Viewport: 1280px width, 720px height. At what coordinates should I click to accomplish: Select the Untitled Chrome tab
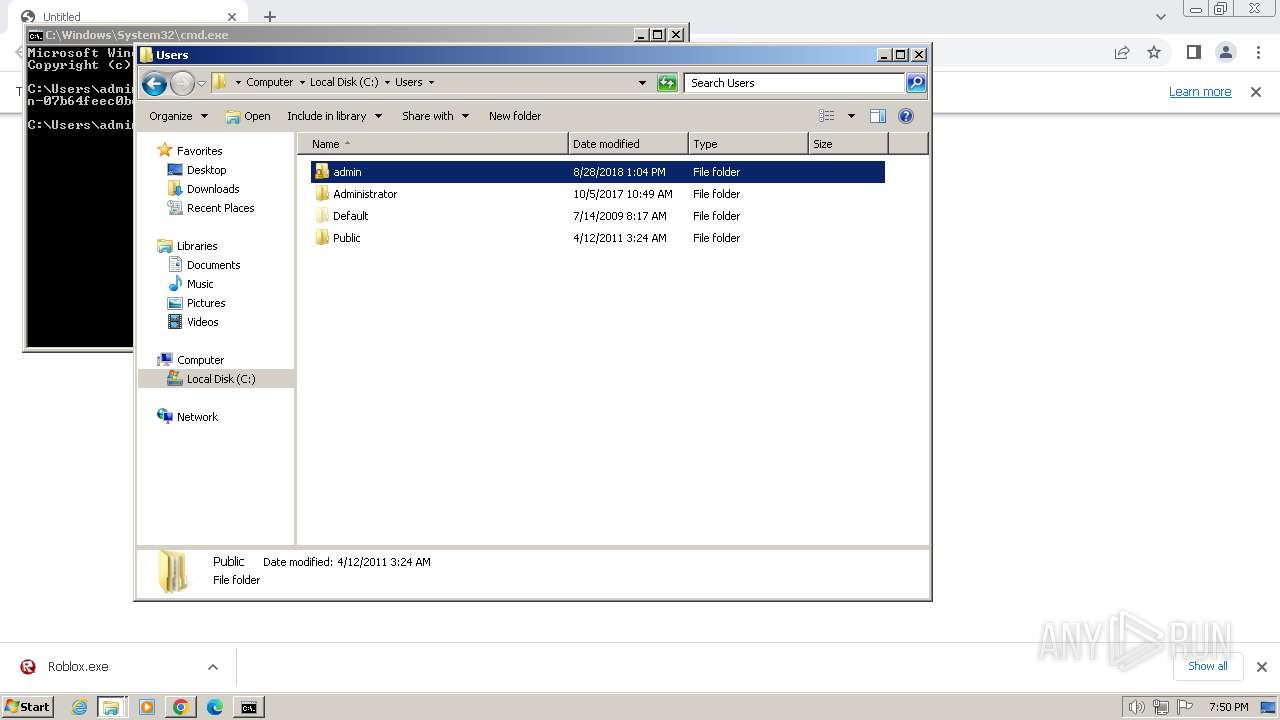tap(128, 17)
